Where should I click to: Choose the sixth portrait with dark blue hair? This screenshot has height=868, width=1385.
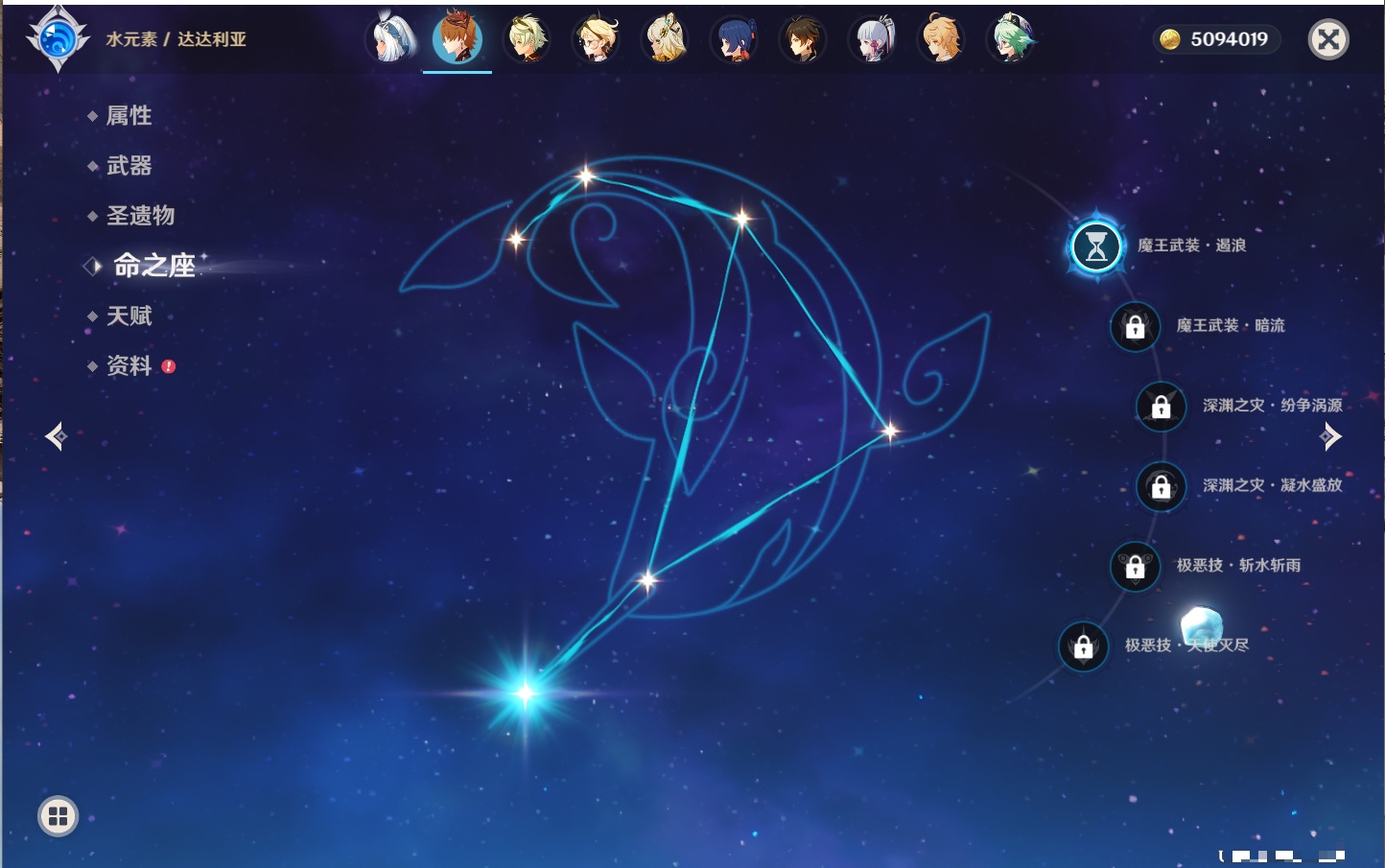coord(734,39)
